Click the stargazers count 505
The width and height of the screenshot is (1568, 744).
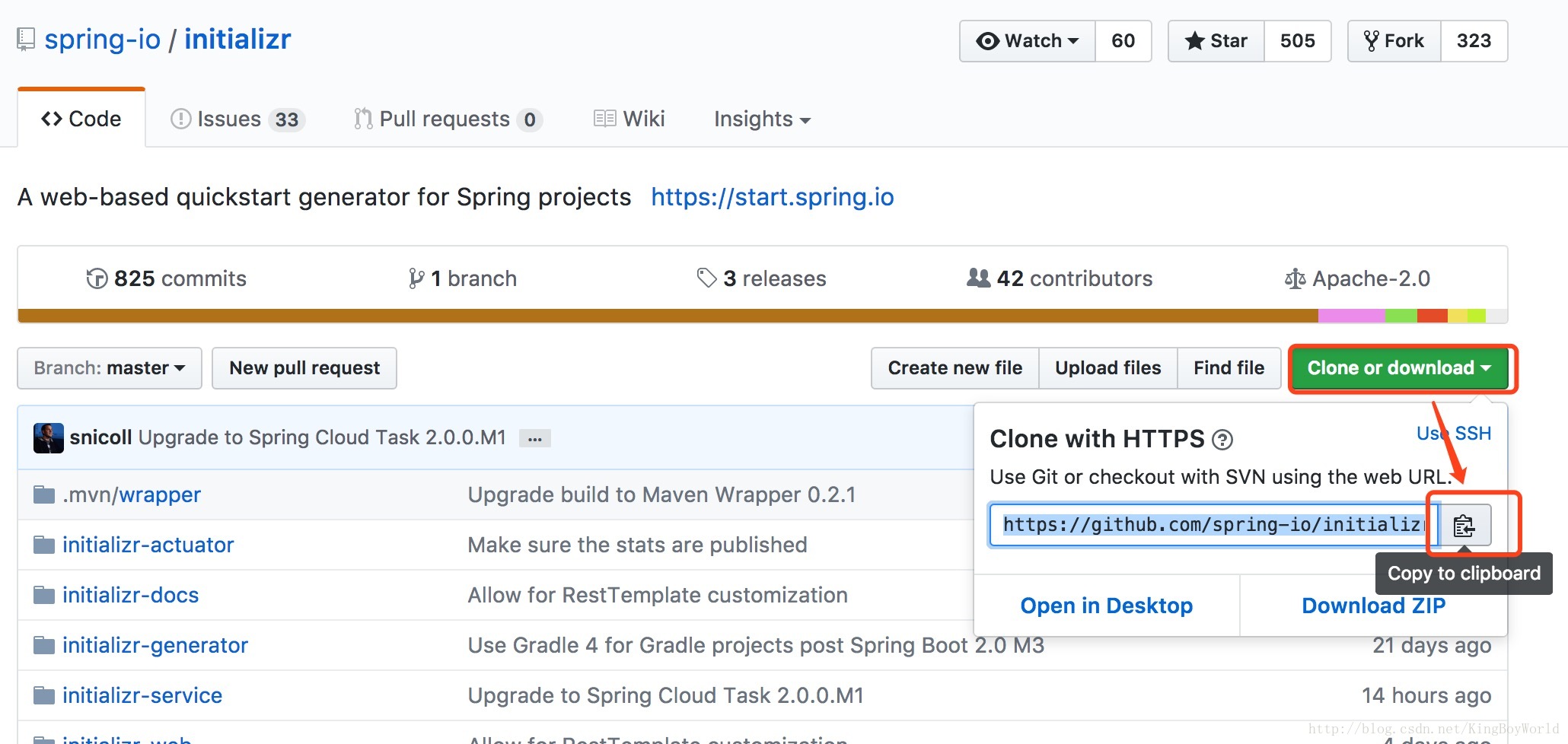[1297, 41]
